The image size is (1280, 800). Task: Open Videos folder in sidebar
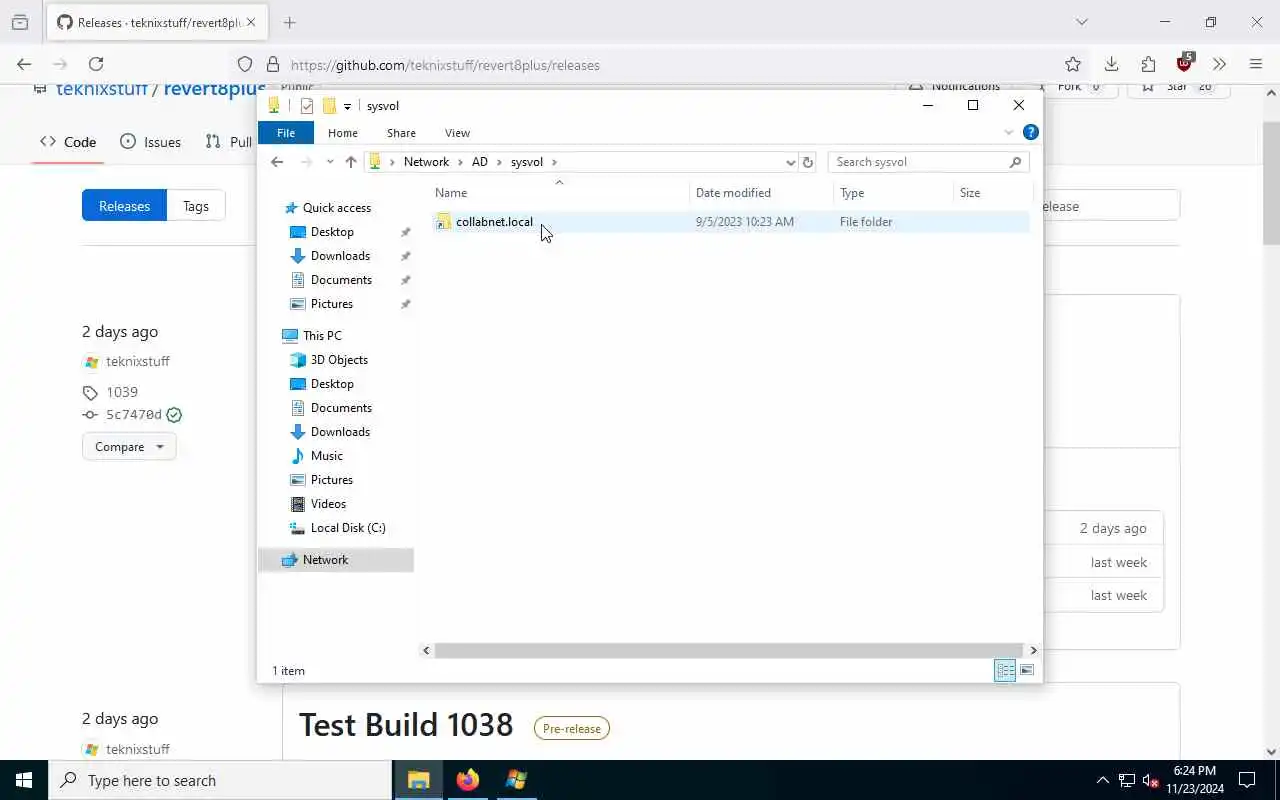(328, 504)
